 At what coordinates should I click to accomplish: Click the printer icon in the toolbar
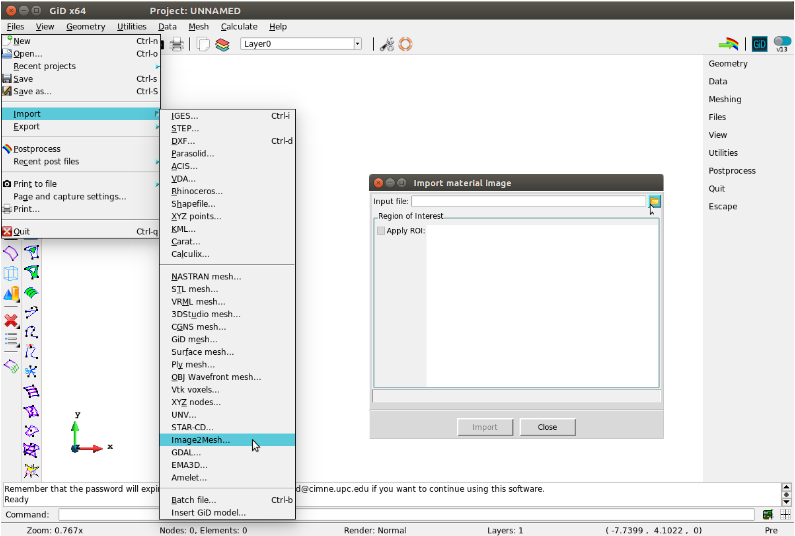tap(177, 44)
